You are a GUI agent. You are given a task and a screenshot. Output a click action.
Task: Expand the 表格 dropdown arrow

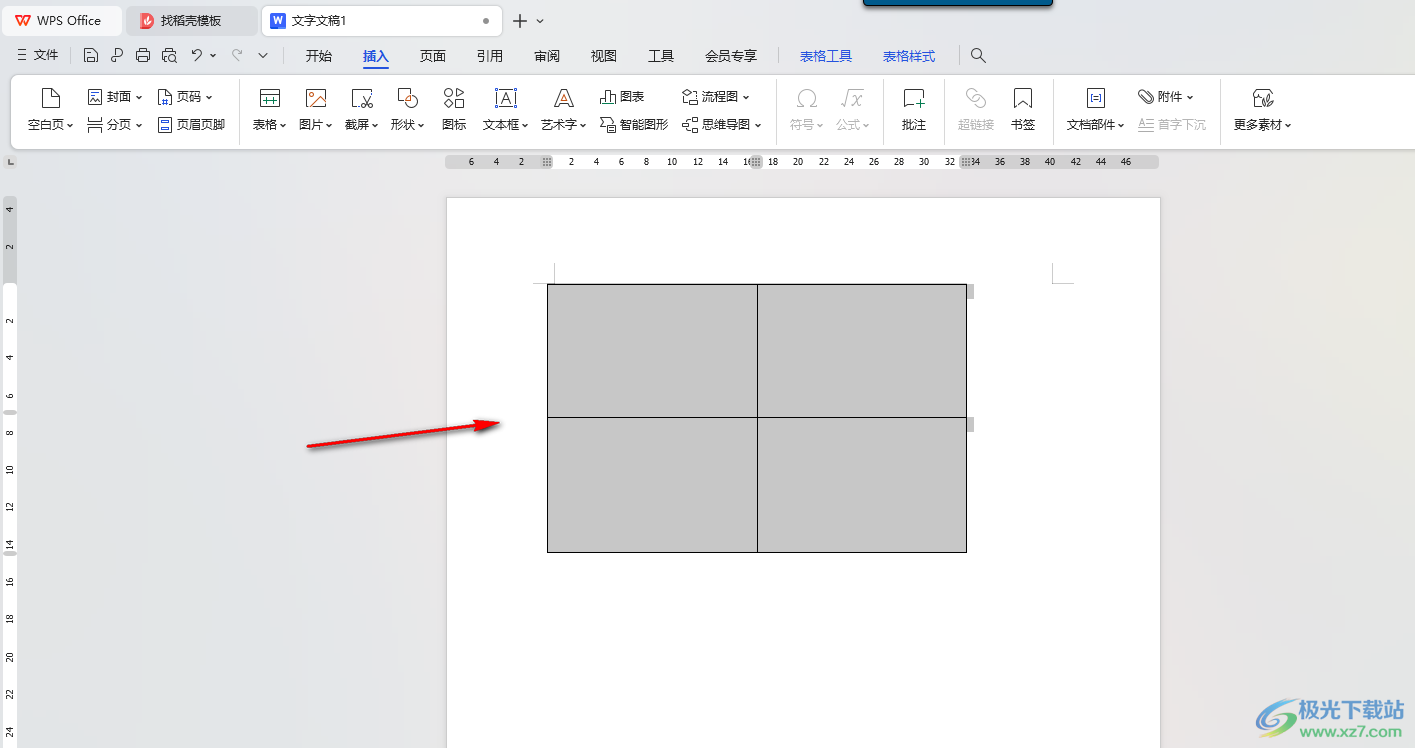pos(283,126)
